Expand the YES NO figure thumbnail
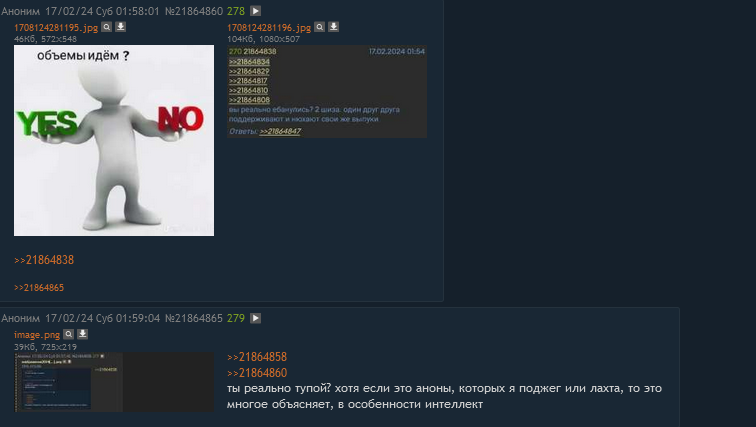 point(114,140)
